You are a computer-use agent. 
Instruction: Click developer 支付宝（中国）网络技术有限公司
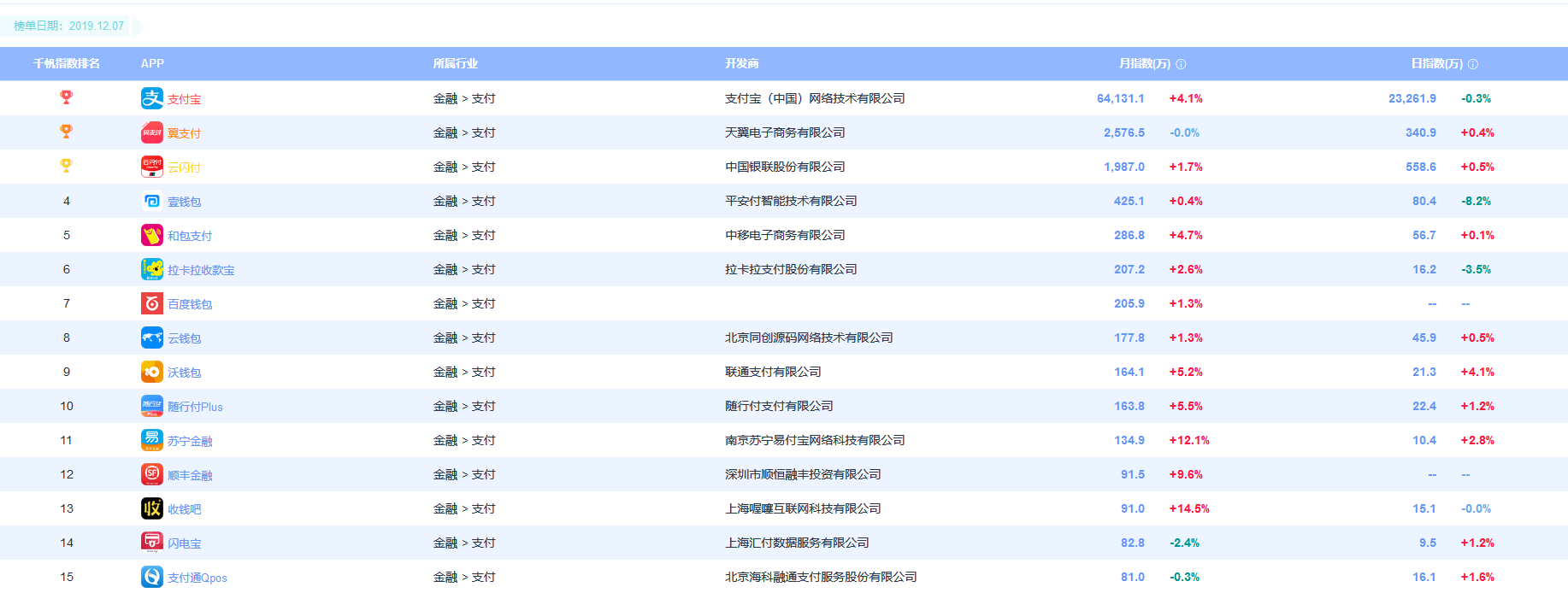[815, 98]
